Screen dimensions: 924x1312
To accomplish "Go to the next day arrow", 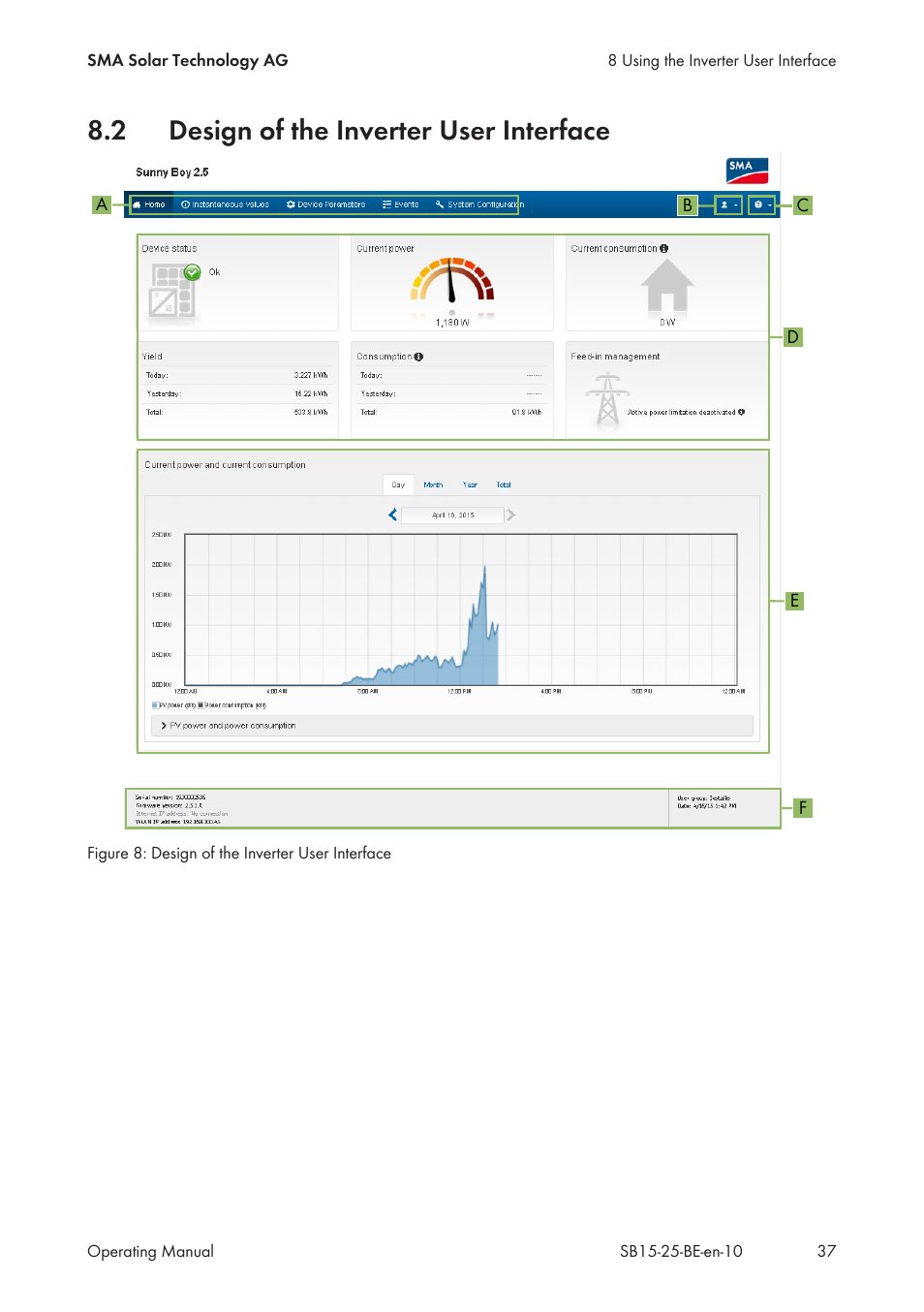I will (x=510, y=515).
